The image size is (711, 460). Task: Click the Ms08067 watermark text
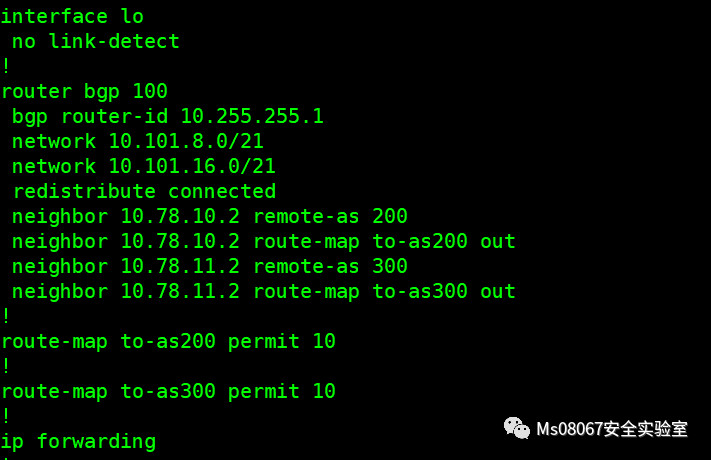612,429
